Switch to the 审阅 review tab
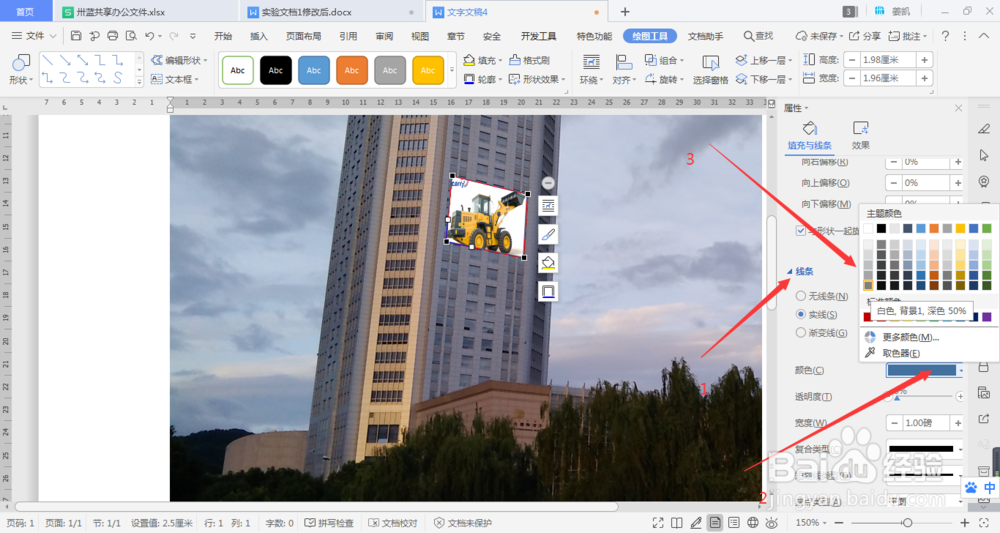 pos(384,36)
